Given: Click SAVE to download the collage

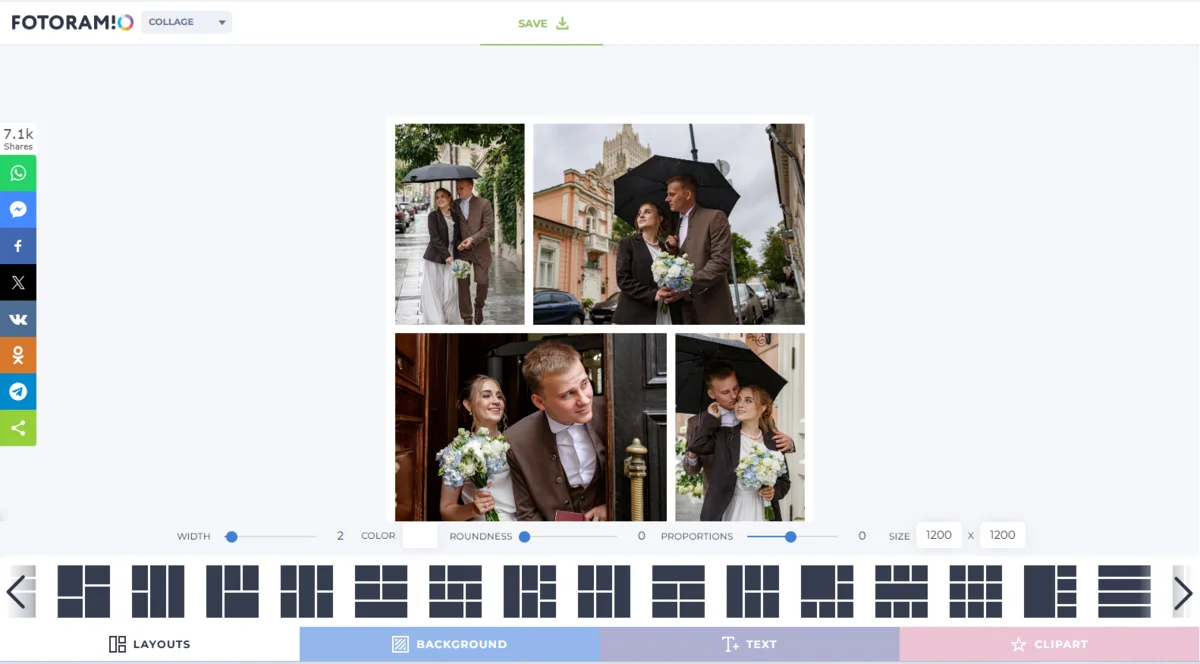Looking at the screenshot, I should 542,24.
